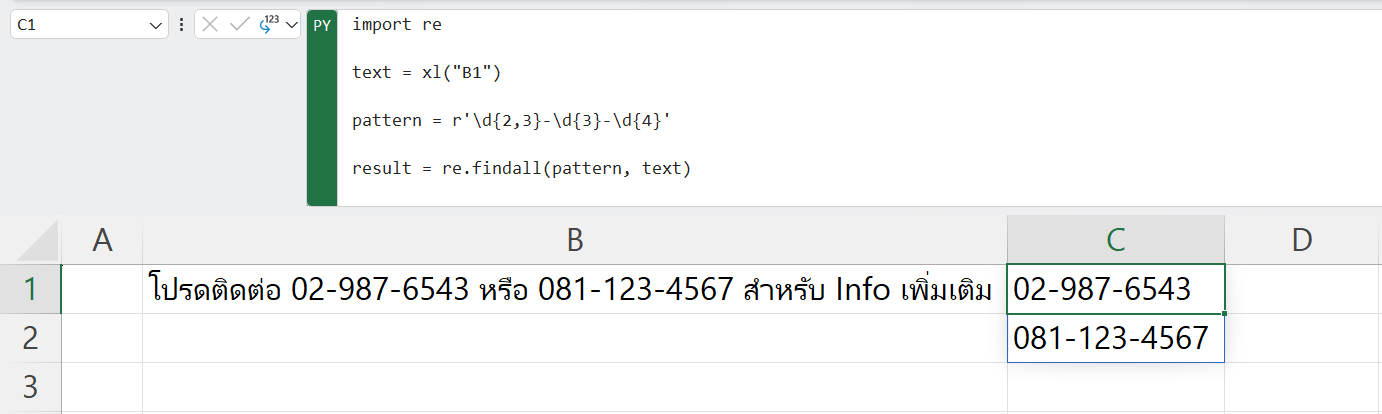Select row 3 header
The width and height of the screenshot is (1382, 414).
(30, 386)
